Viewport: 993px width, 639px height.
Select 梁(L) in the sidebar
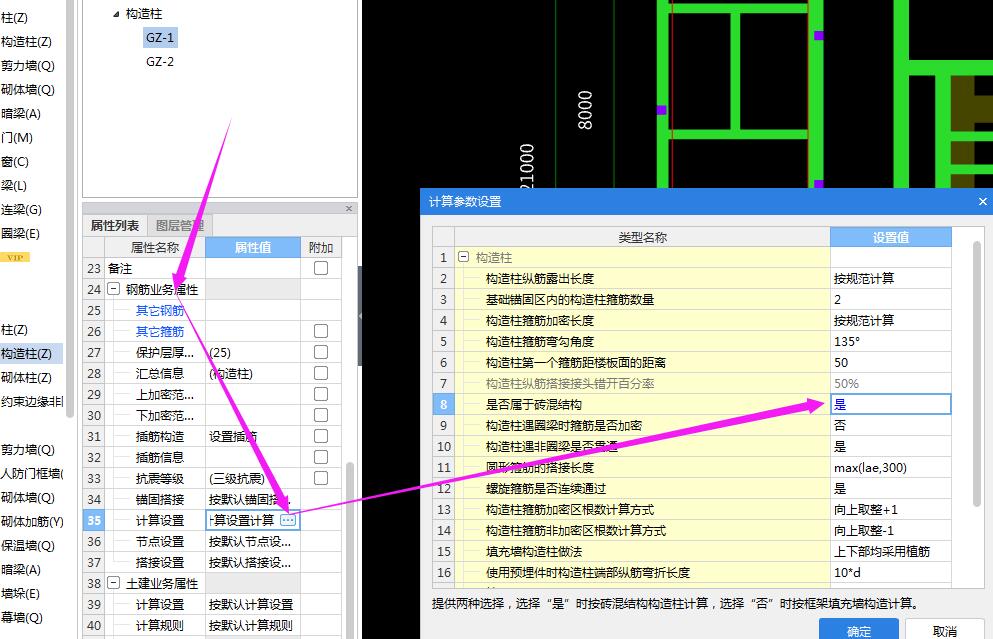[x=14, y=186]
